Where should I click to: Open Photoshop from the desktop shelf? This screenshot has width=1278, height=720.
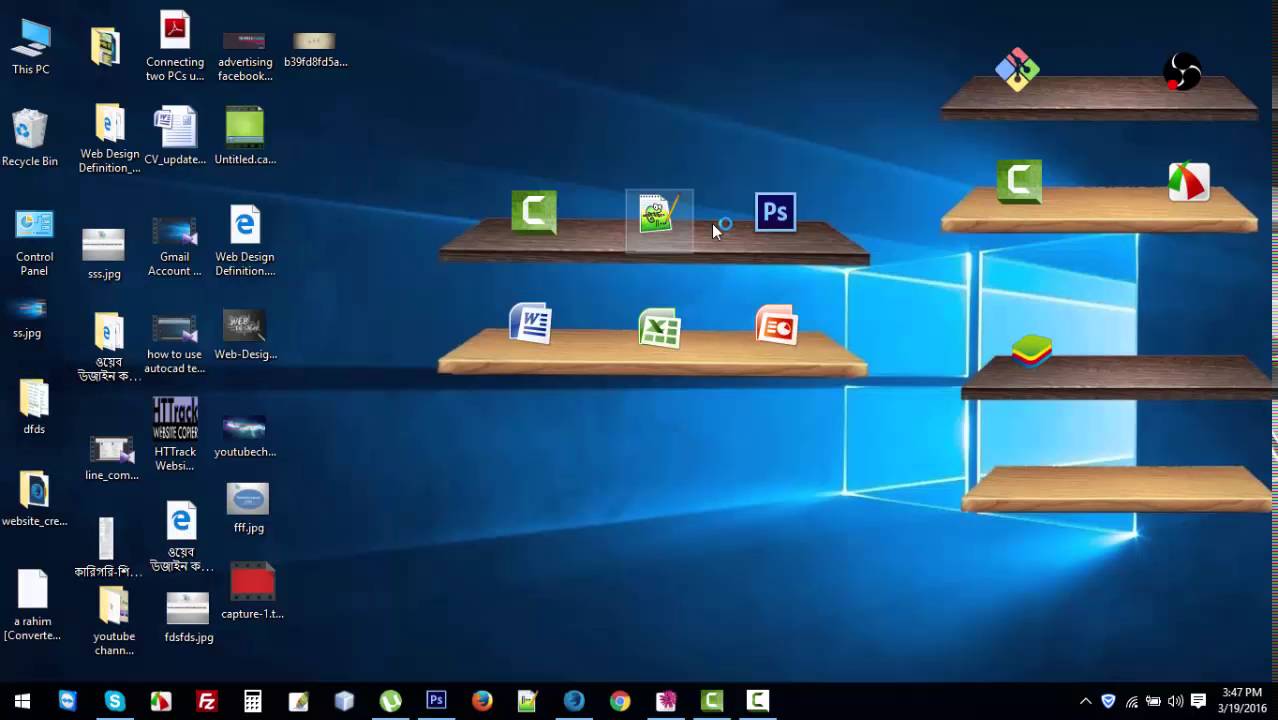point(775,212)
